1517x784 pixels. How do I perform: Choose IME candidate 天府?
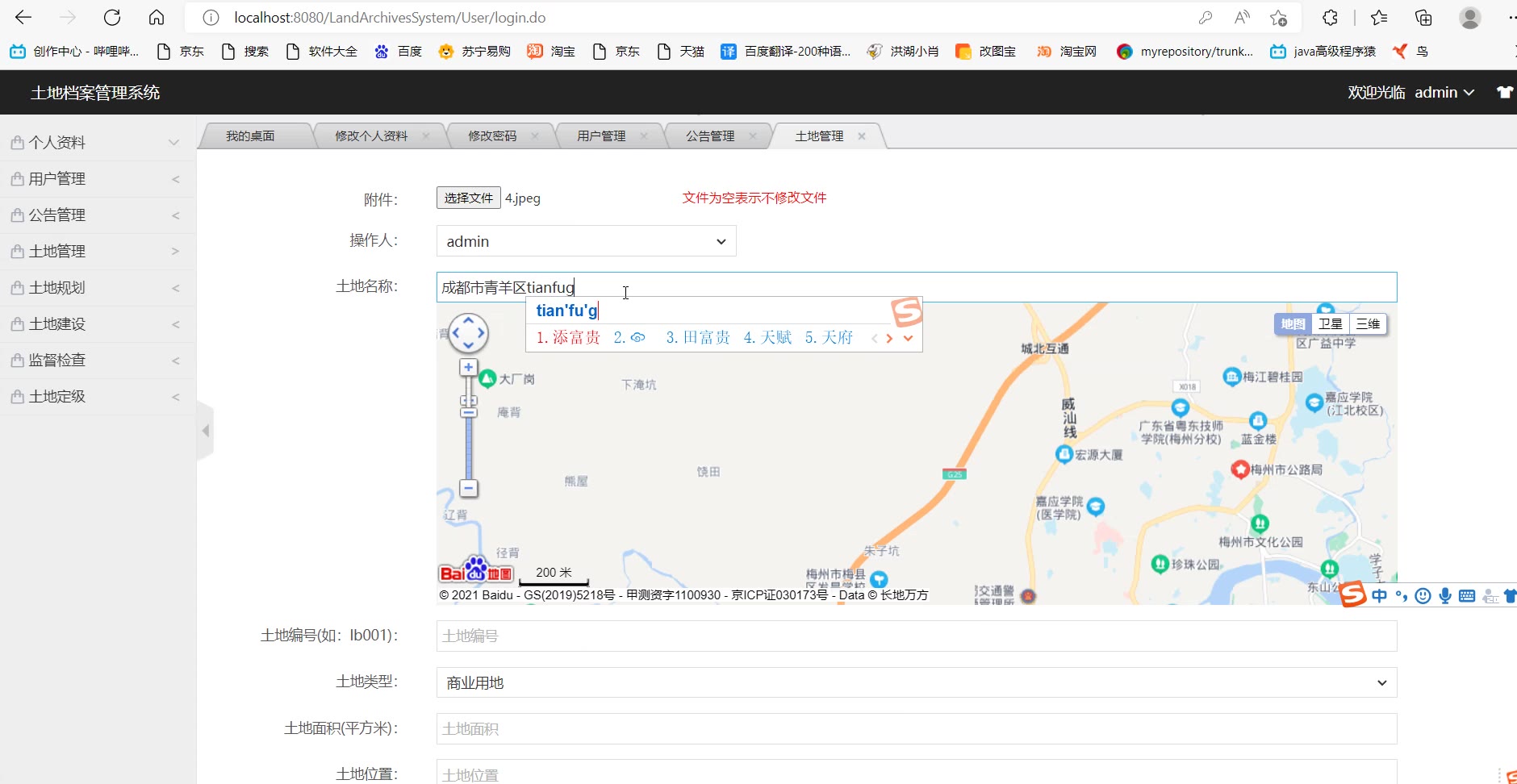(829, 338)
